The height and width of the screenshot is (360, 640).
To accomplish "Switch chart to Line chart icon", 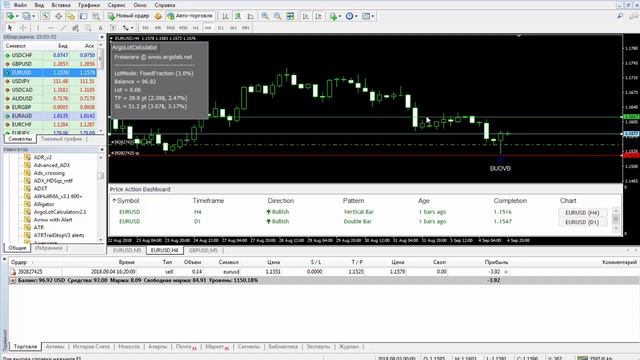I will [250, 16].
